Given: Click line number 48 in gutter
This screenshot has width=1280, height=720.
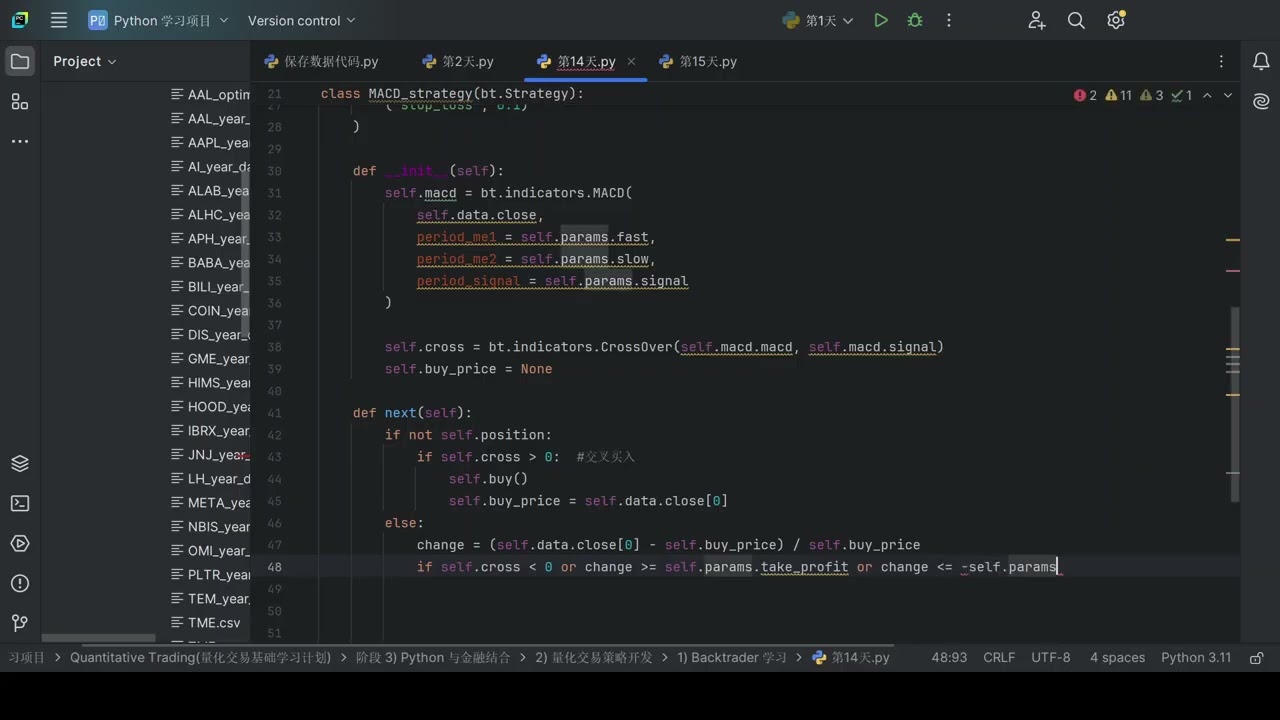Looking at the screenshot, I should point(275,567).
